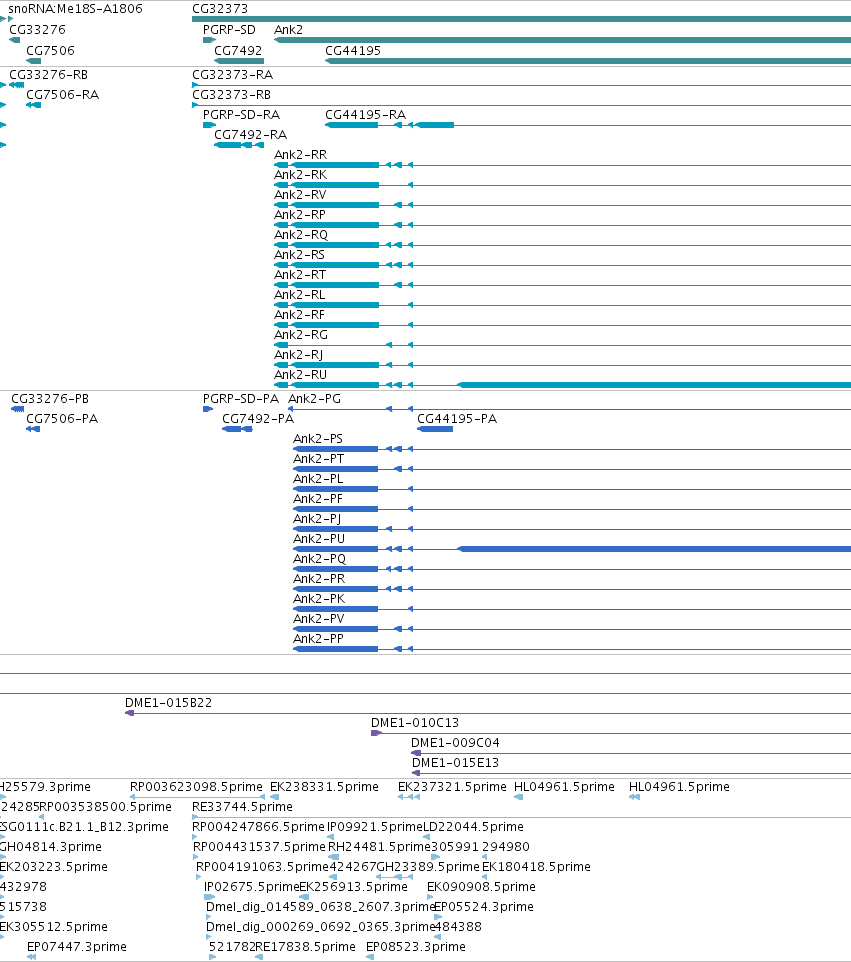Click the Ank2 gene label
Image resolution: width=851 pixels, height=962 pixels.
click(288, 29)
